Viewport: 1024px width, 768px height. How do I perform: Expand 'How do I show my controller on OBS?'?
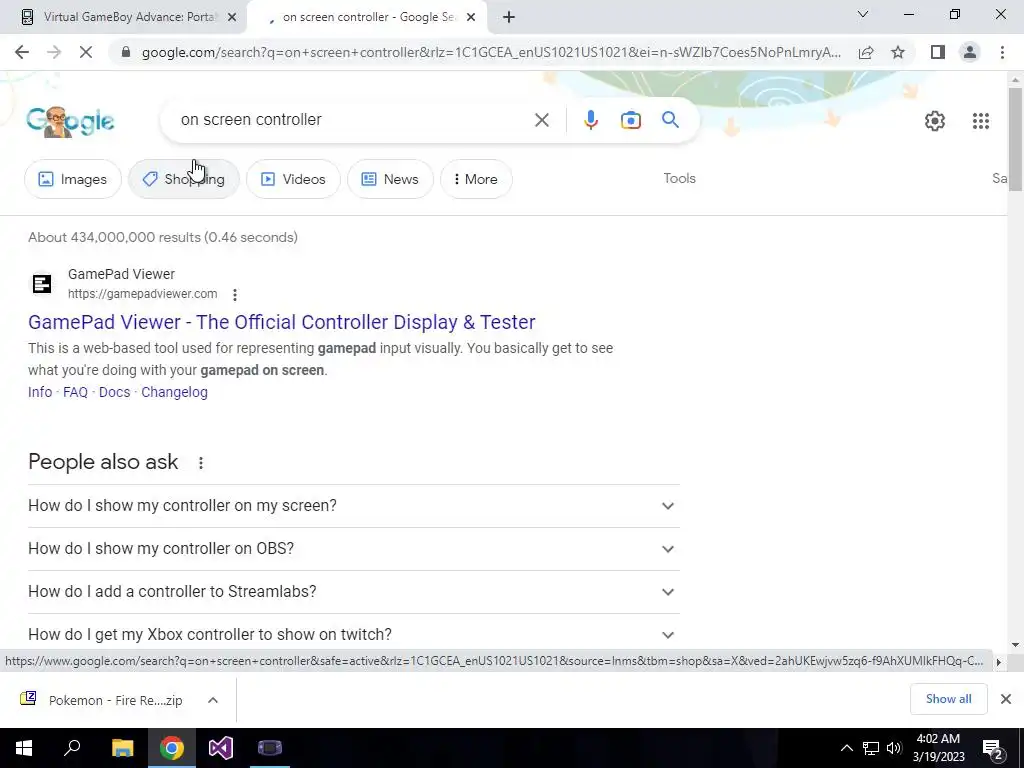tap(353, 549)
